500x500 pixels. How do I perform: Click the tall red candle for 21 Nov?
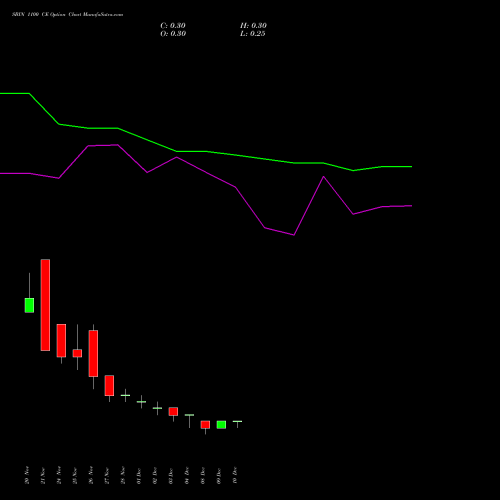[x=45, y=305]
